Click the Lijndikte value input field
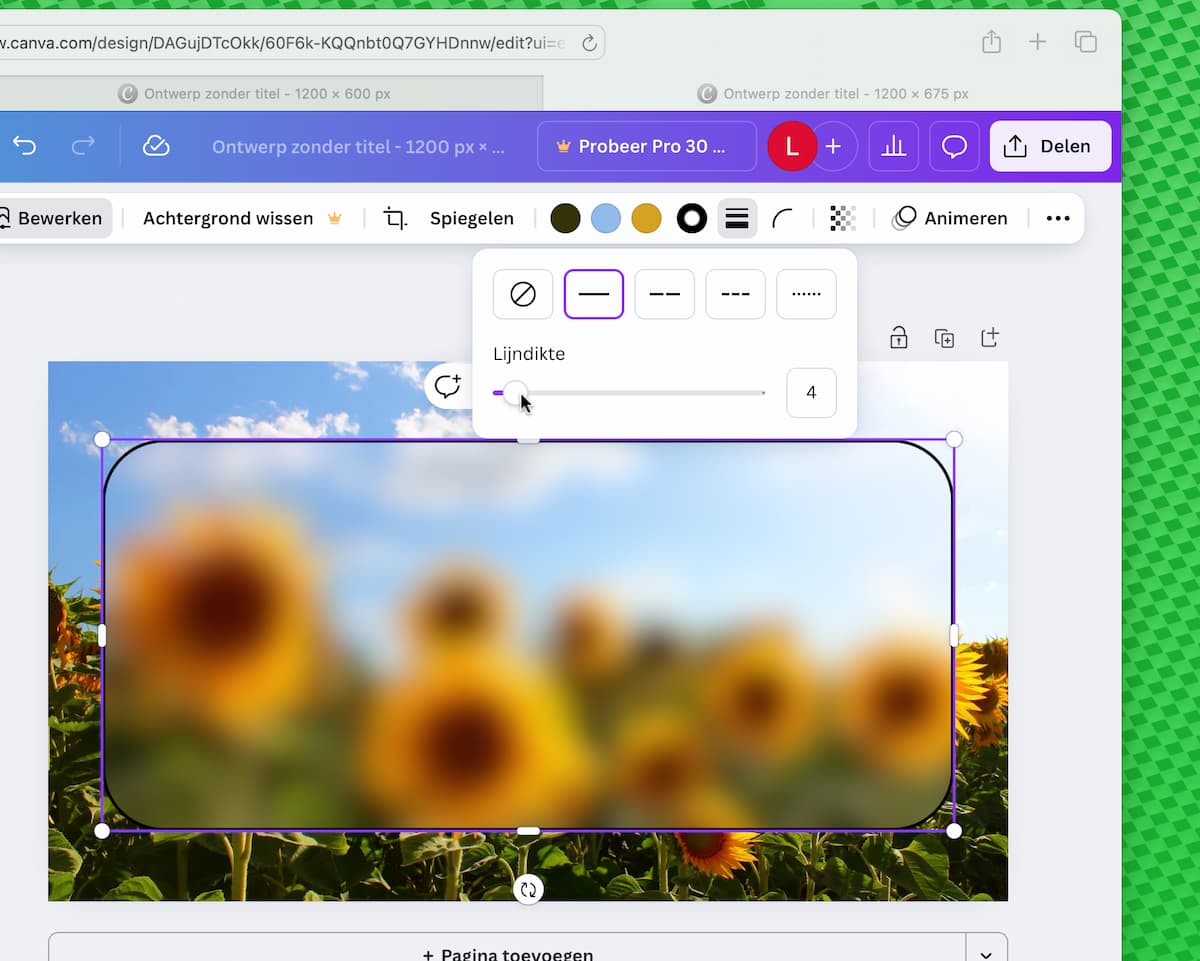 (x=811, y=392)
